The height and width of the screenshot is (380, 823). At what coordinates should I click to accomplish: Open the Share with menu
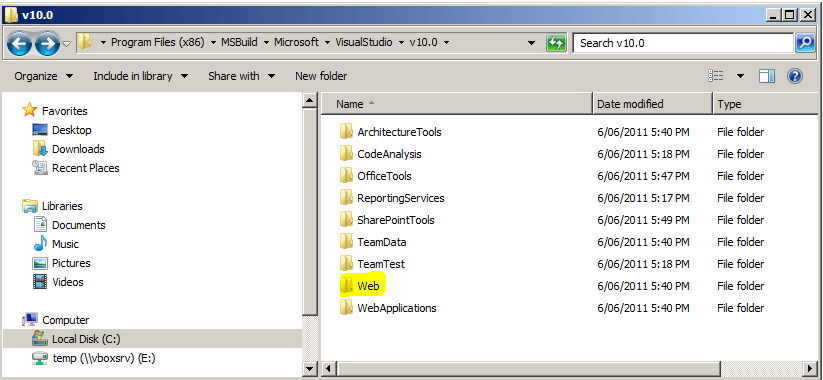click(241, 76)
